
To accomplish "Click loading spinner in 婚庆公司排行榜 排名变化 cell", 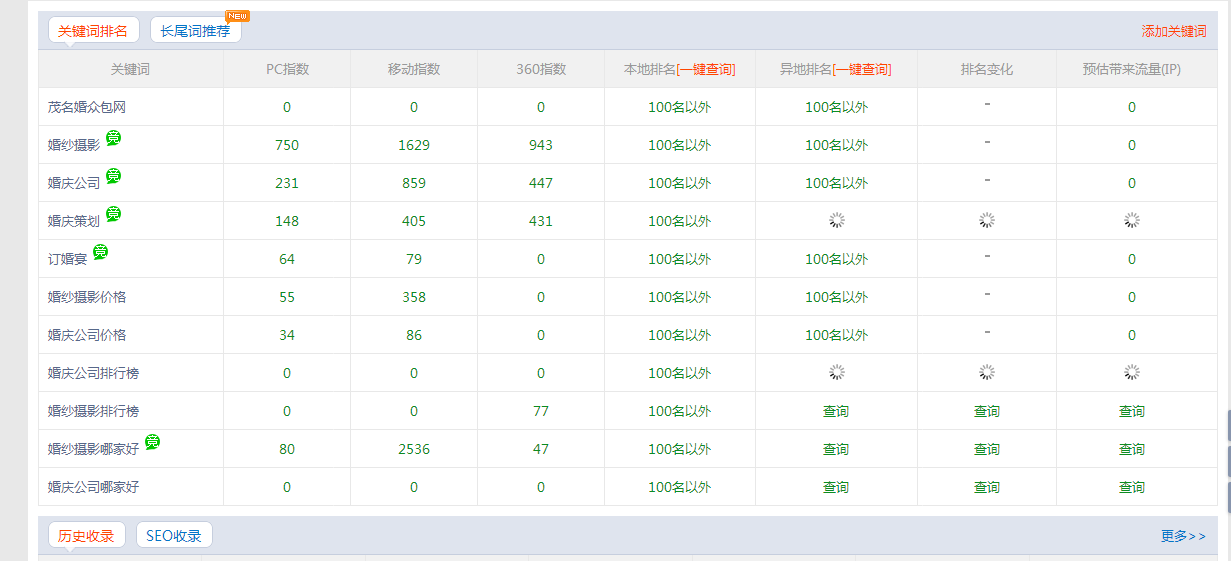I will tap(987, 373).
